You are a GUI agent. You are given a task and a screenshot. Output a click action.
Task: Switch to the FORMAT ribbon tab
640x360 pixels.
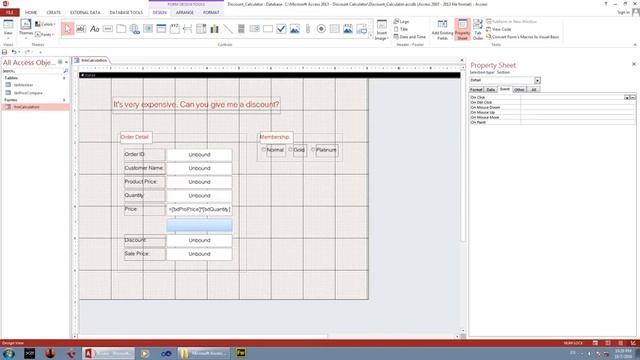point(211,13)
